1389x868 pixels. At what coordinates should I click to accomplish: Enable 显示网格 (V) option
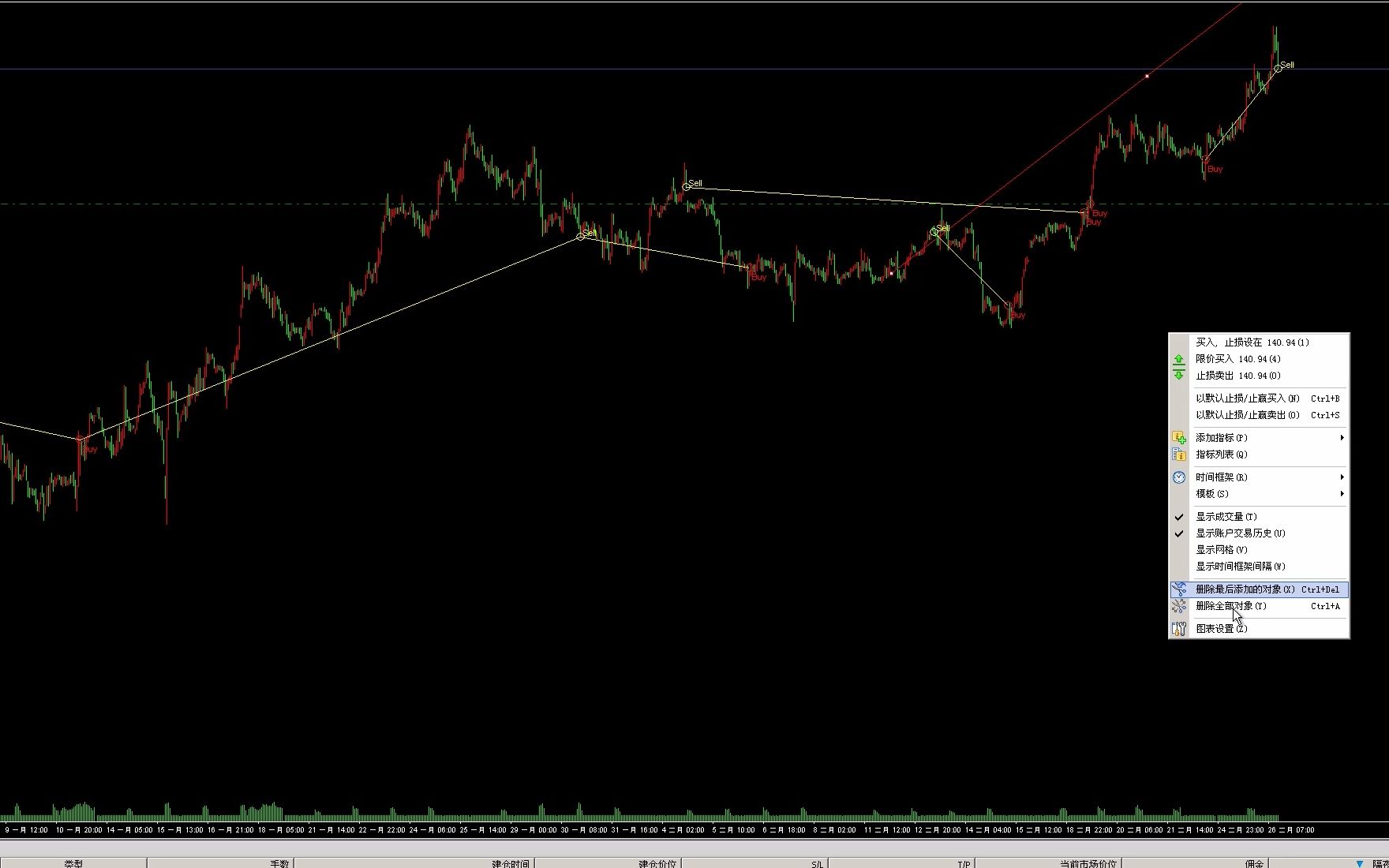pos(1260,550)
